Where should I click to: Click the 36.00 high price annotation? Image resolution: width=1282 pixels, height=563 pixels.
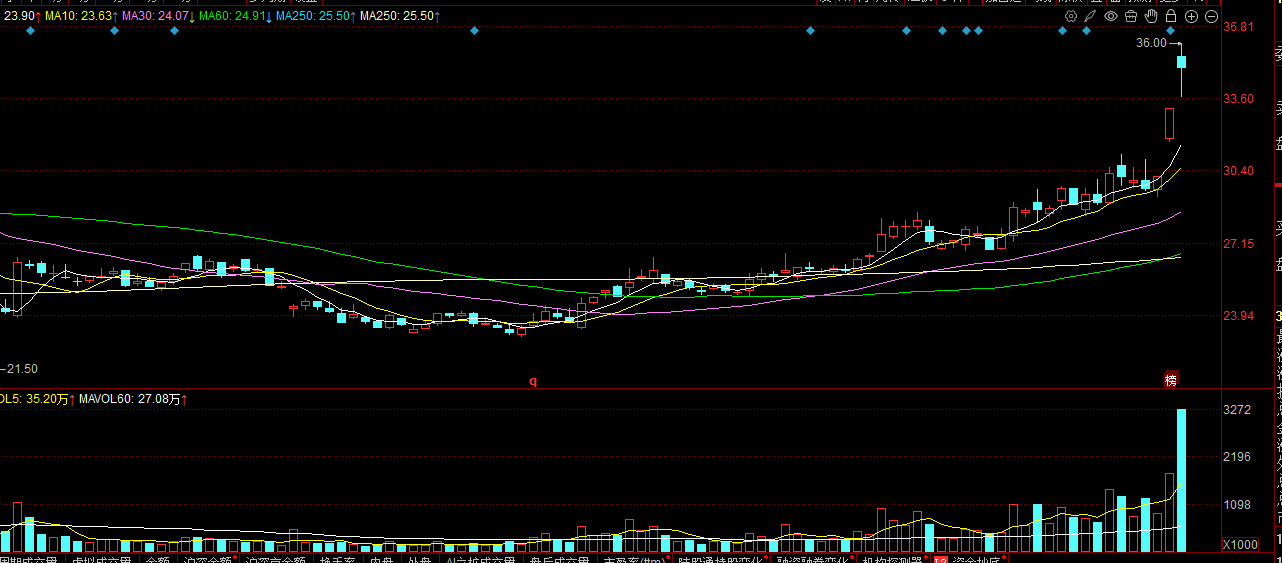tap(1151, 43)
